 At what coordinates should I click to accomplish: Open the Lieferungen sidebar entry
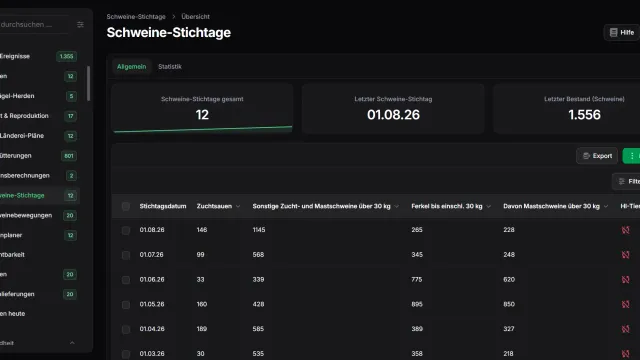(39, 294)
